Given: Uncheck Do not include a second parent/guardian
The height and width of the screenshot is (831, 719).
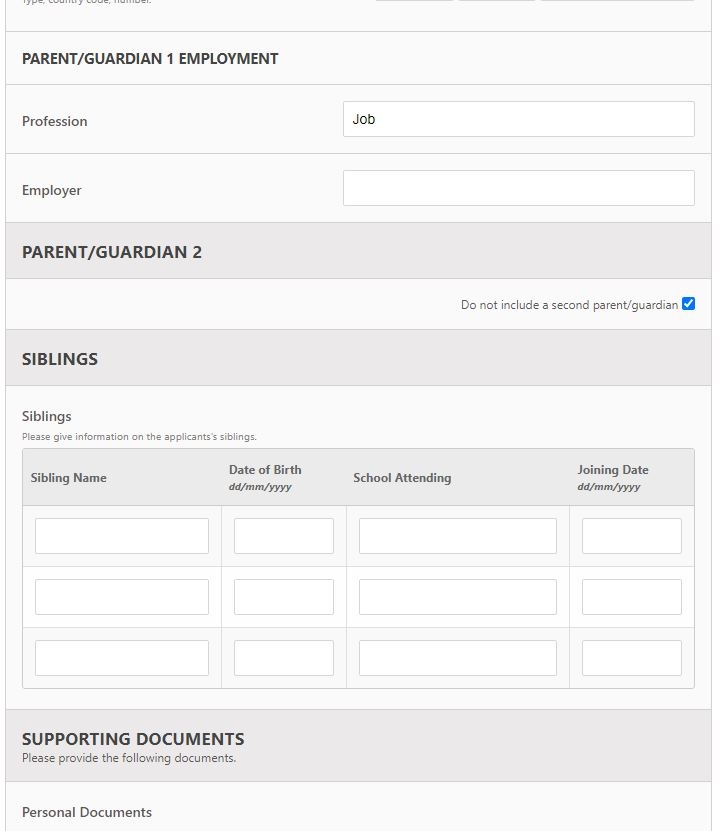Looking at the screenshot, I should click(688, 304).
